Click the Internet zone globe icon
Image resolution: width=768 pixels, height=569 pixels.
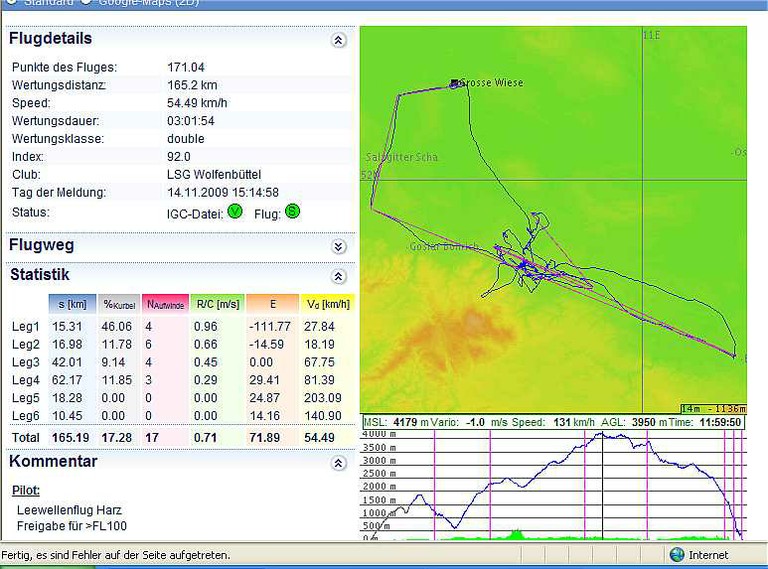[677, 555]
